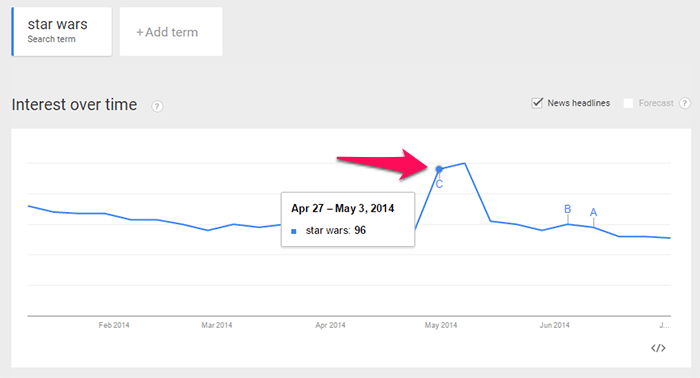The width and height of the screenshot is (700, 378).
Task: Select news headline marker C
Action: [439, 184]
